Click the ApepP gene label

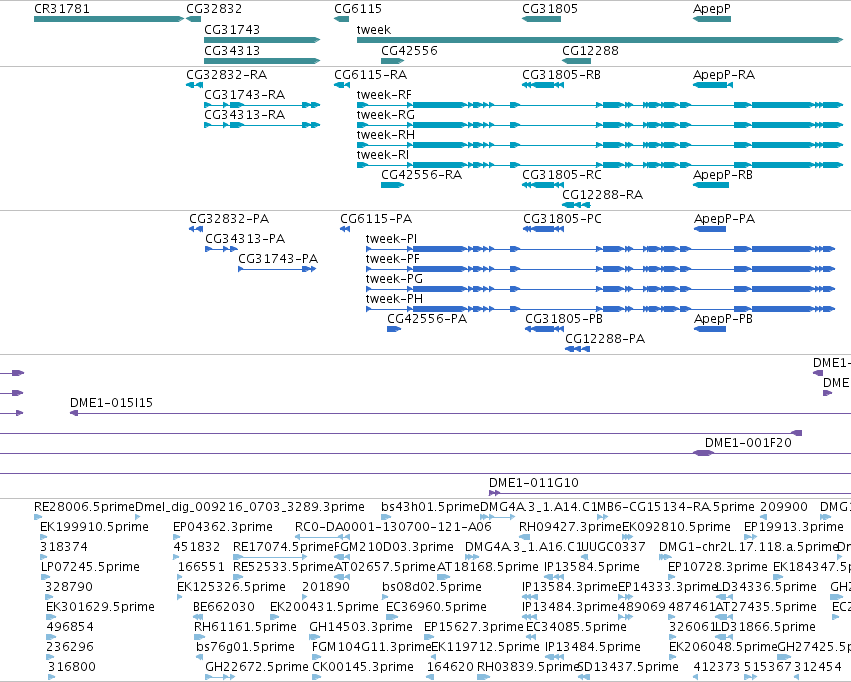click(712, 9)
